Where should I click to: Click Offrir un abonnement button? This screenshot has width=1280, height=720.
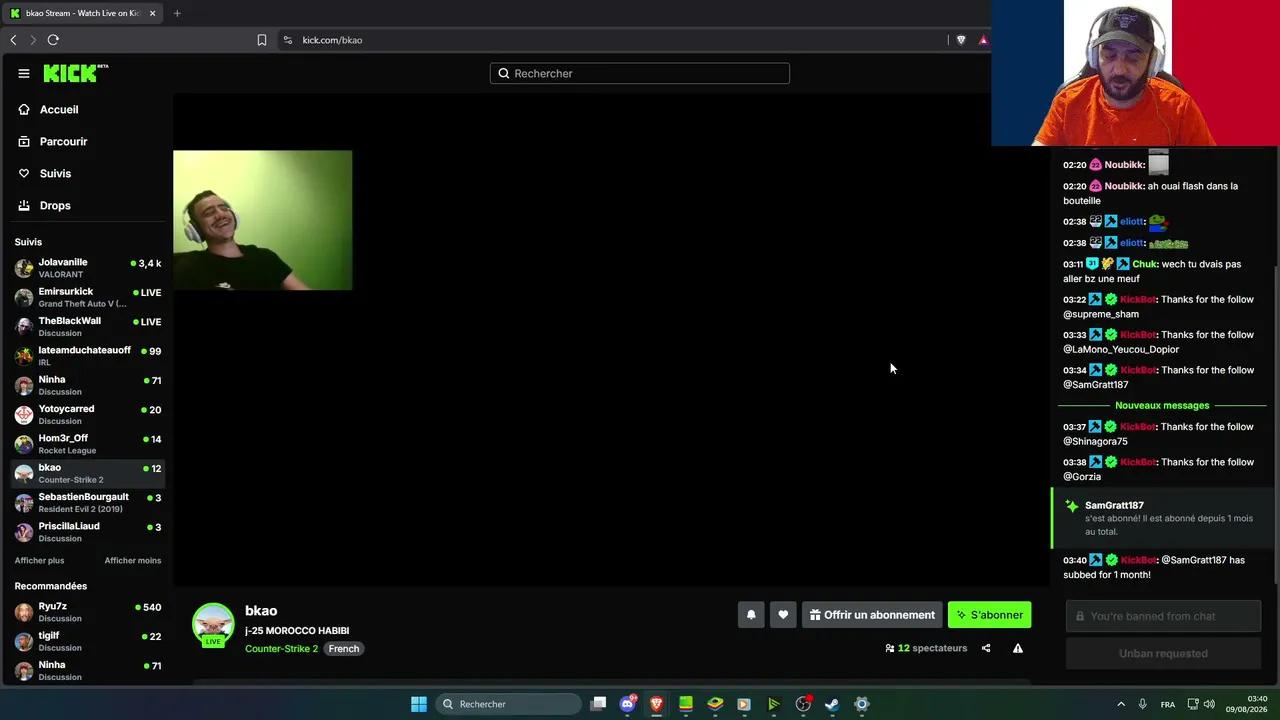[872, 615]
